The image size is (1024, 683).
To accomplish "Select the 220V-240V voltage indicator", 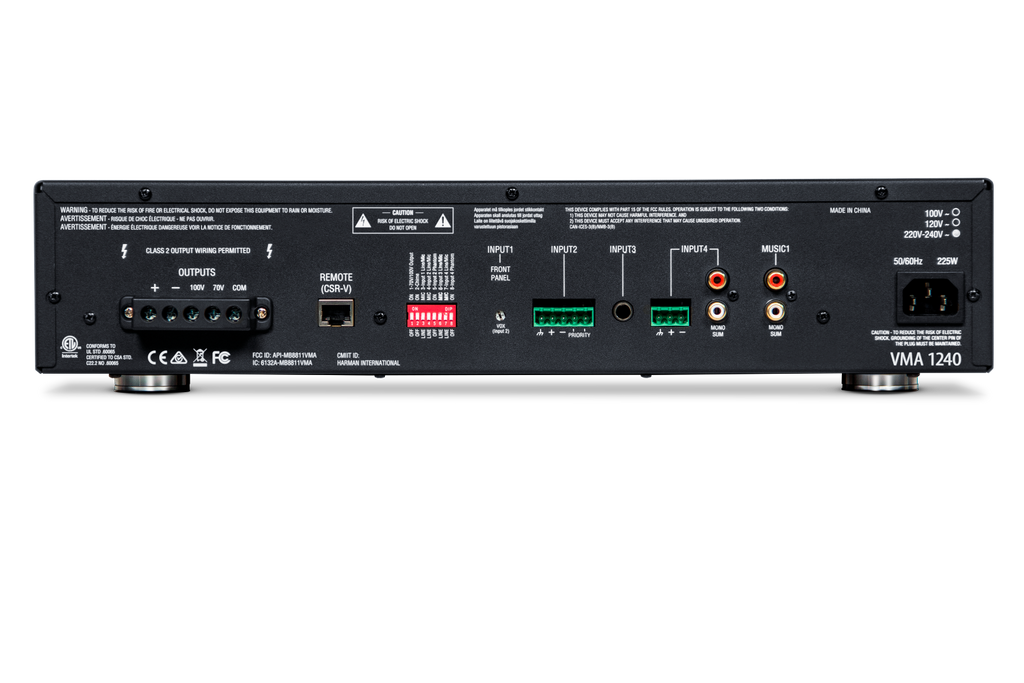I will 956,234.
